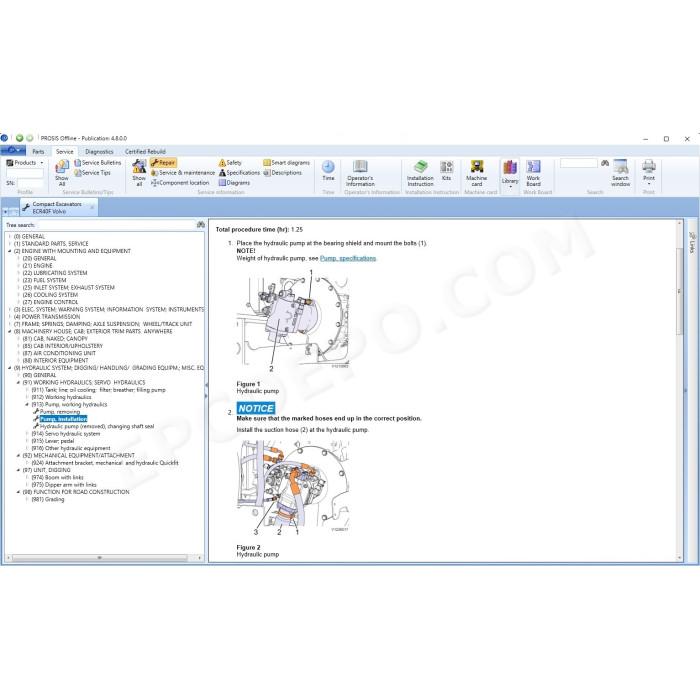Select (981) Grading item
The width and height of the screenshot is (700, 700).
click(x=48, y=500)
